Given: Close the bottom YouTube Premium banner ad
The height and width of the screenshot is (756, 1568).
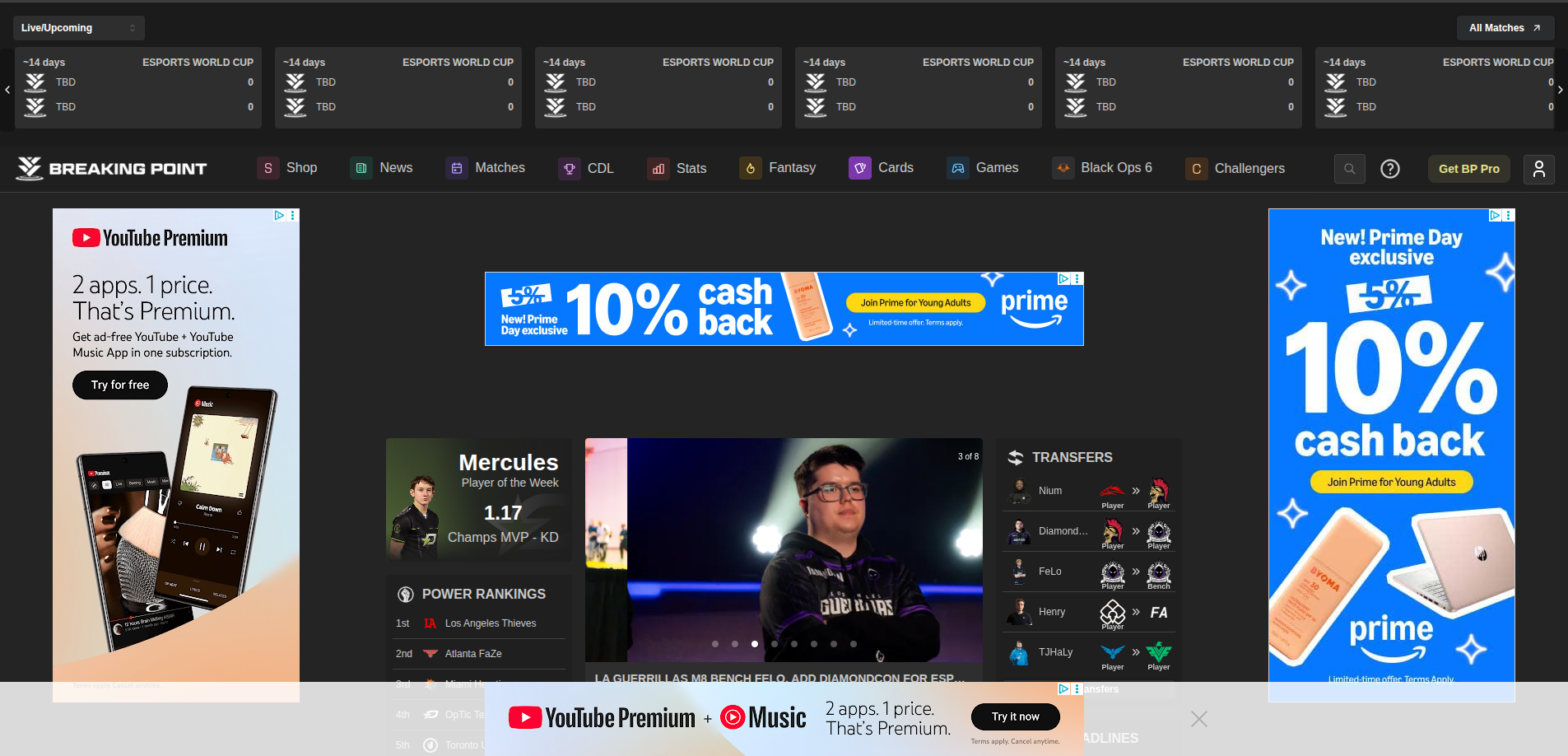Looking at the screenshot, I should coord(1198,719).
